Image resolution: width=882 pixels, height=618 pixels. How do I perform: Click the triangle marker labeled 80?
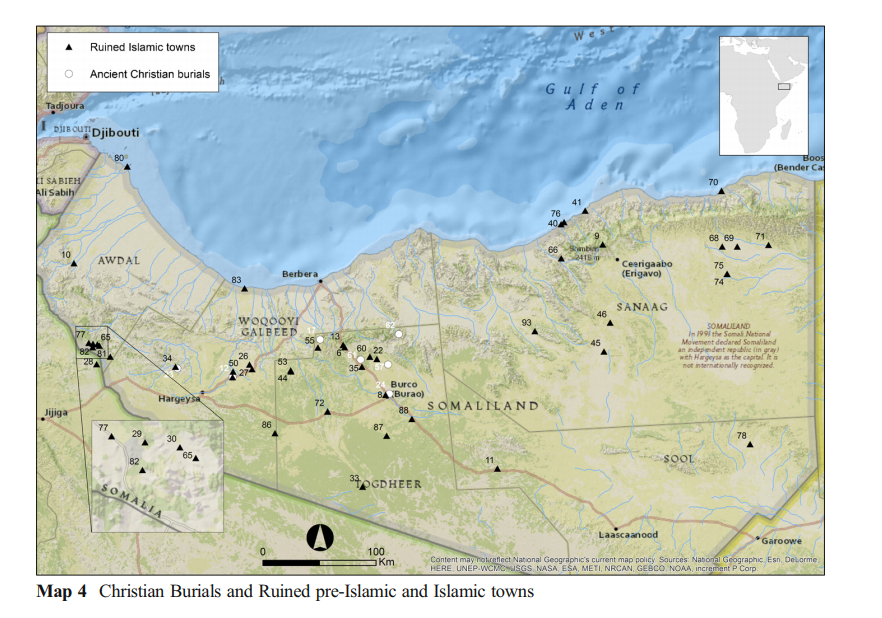[x=128, y=167]
